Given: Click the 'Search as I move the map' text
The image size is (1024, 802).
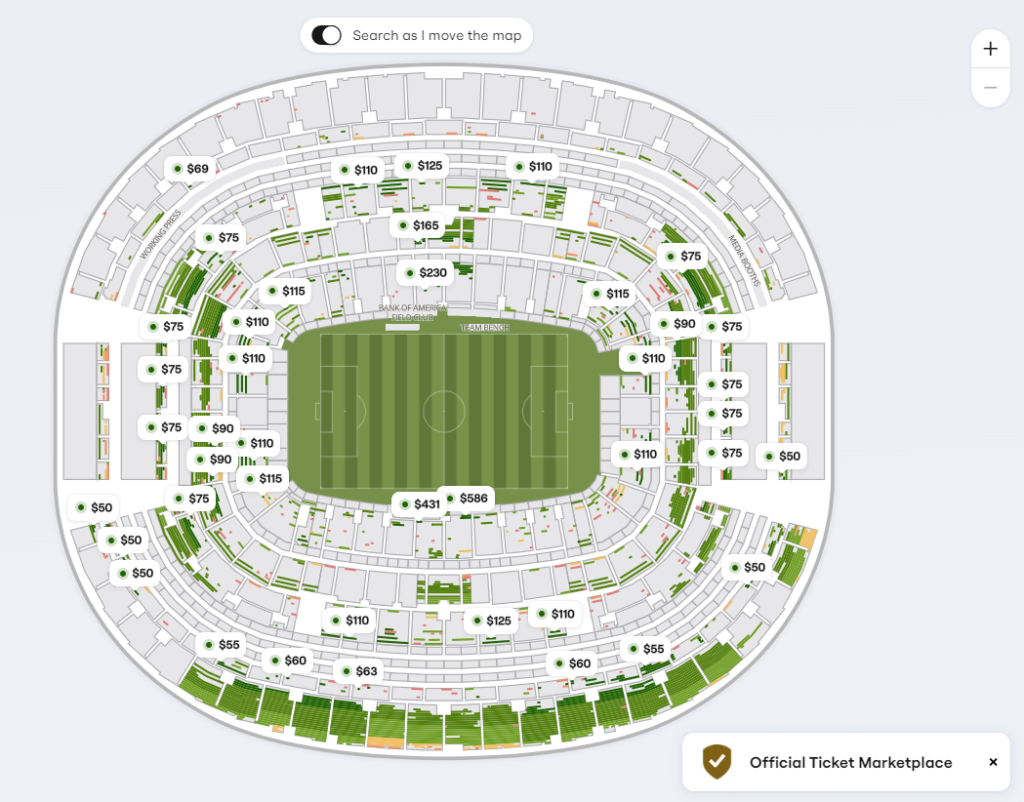Looking at the screenshot, I should tap(437, 36).
